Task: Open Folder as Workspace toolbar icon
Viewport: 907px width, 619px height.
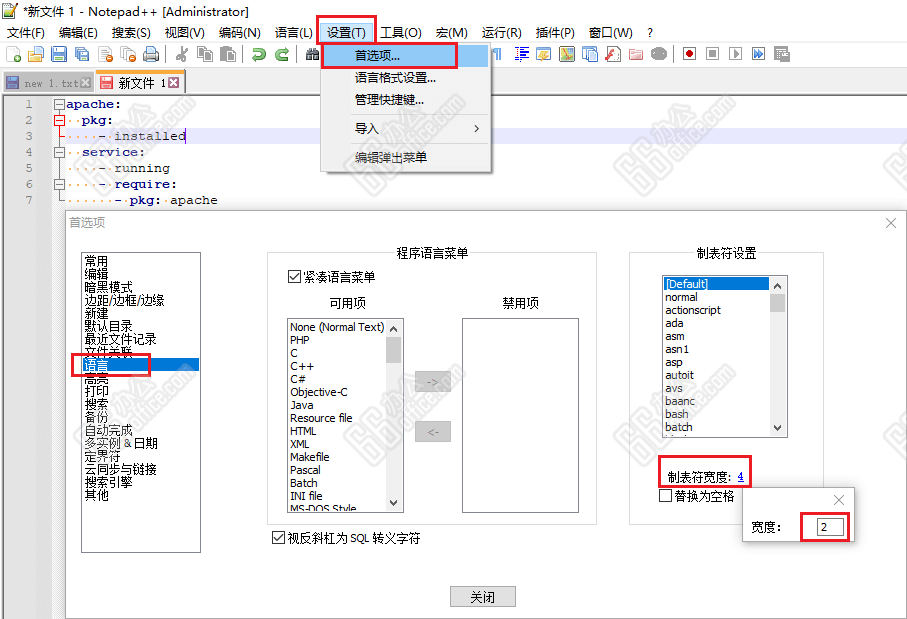Action: 636,54
